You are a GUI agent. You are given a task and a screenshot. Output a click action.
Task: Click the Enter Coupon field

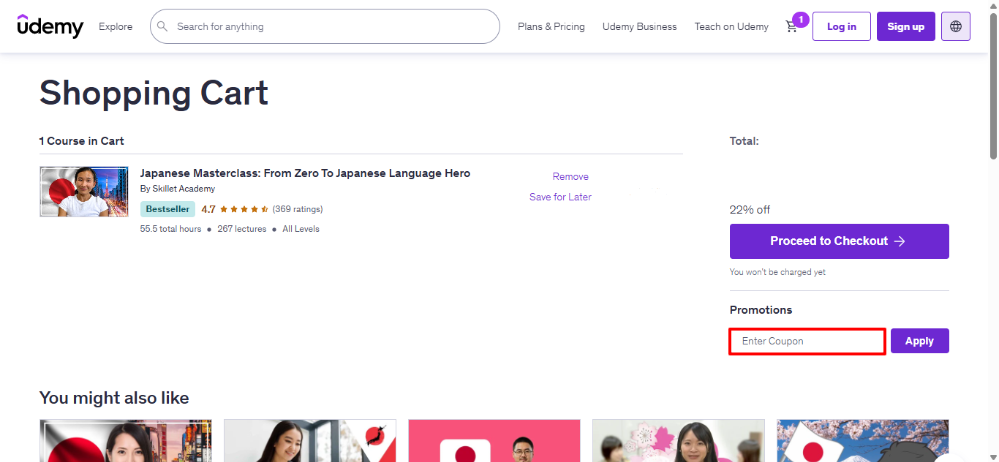pyautogui.click(x=807, y=341)
